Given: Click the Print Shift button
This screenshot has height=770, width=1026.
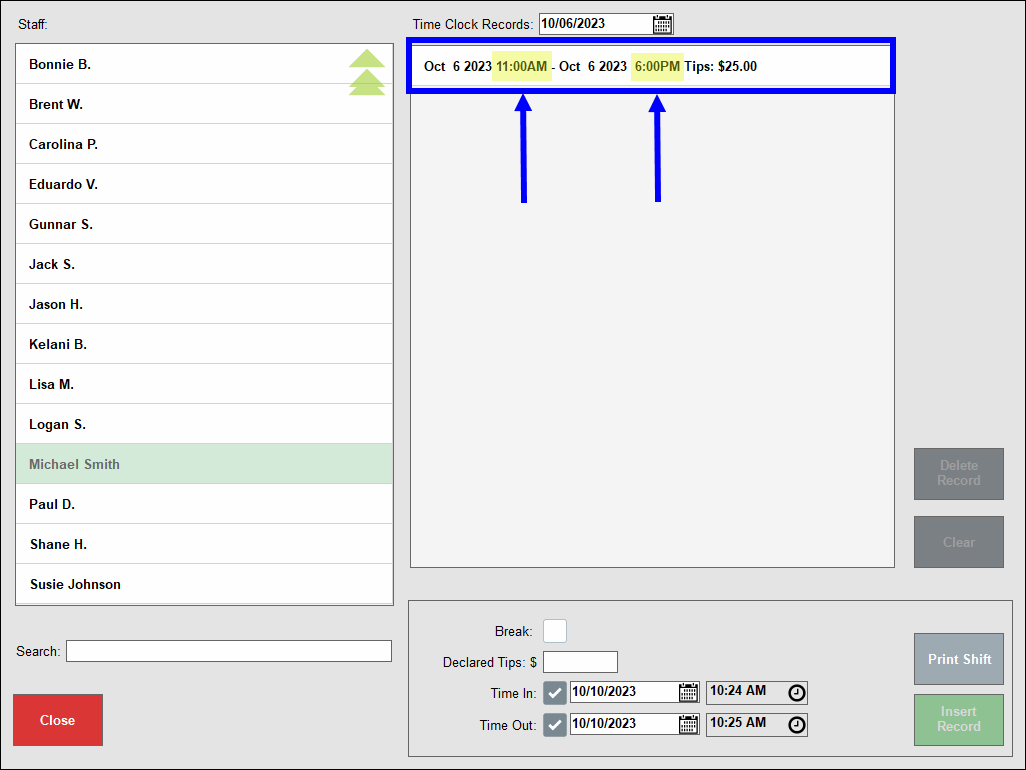Looking at the screenshot, I should [958, 658].
